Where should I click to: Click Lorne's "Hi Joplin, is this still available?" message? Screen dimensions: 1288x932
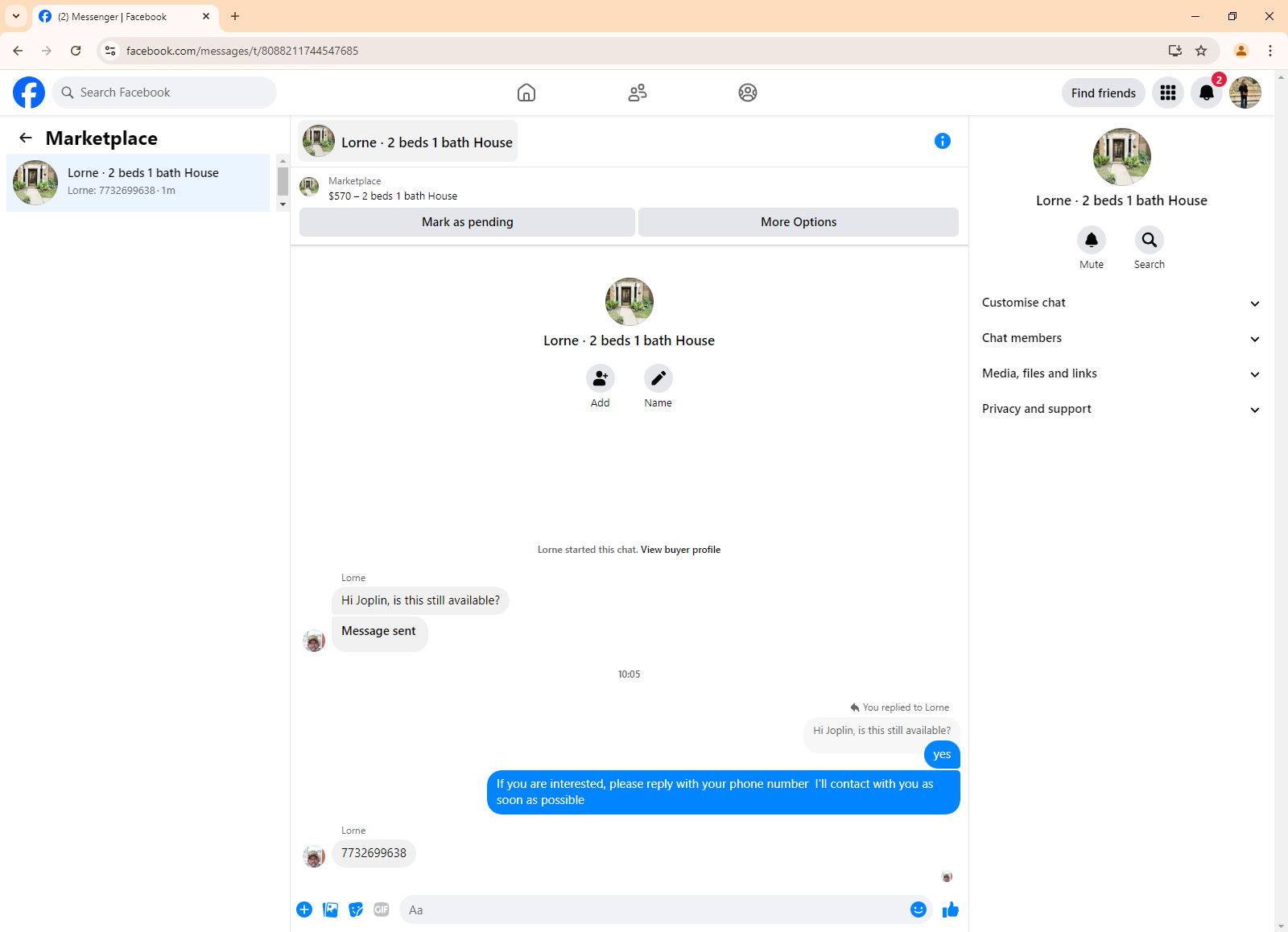[420, 600]
